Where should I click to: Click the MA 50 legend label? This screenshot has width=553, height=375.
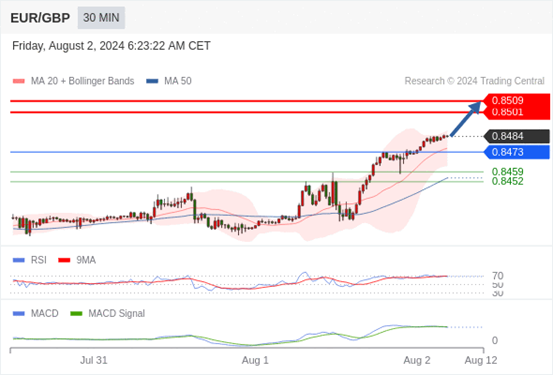[x=178, y=81]
